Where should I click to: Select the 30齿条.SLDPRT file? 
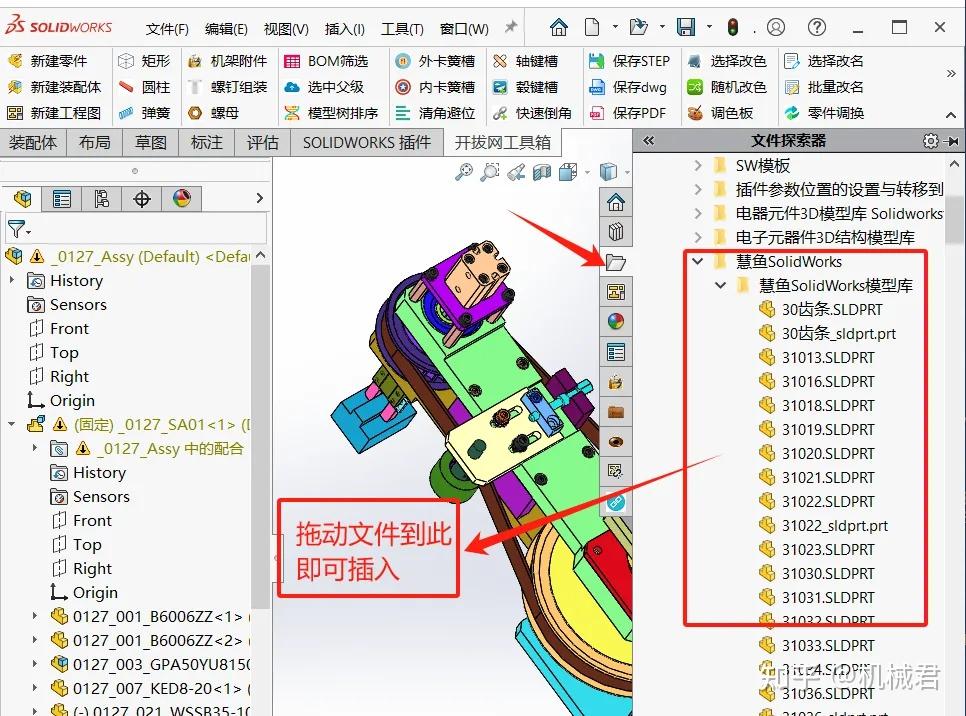[821, 309]
